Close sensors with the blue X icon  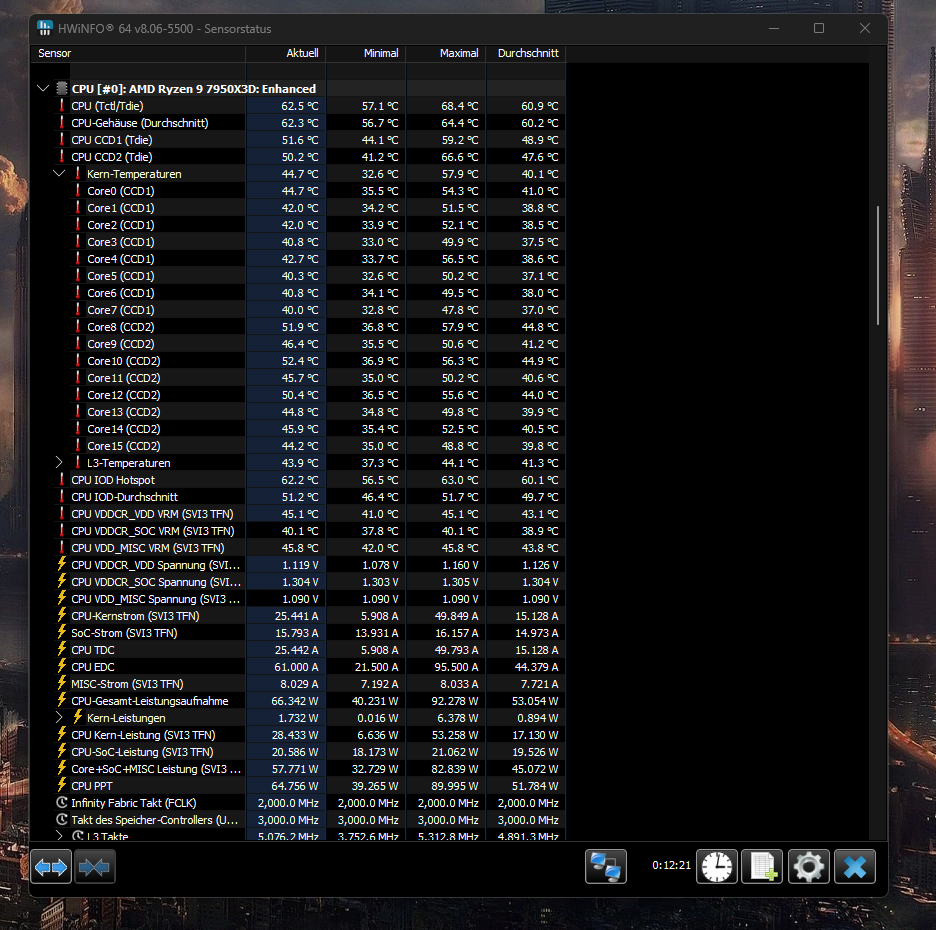coord(855,866)
